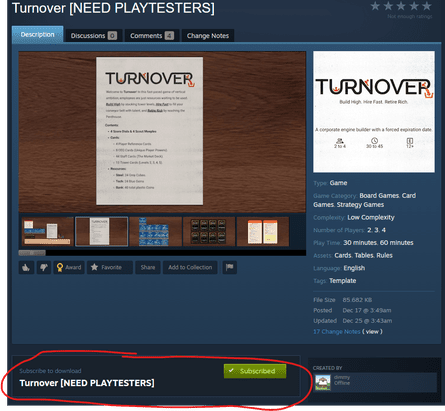Click the Low Complexity tag
This screenshot has width=445, height=411.
tap(371, 217)
